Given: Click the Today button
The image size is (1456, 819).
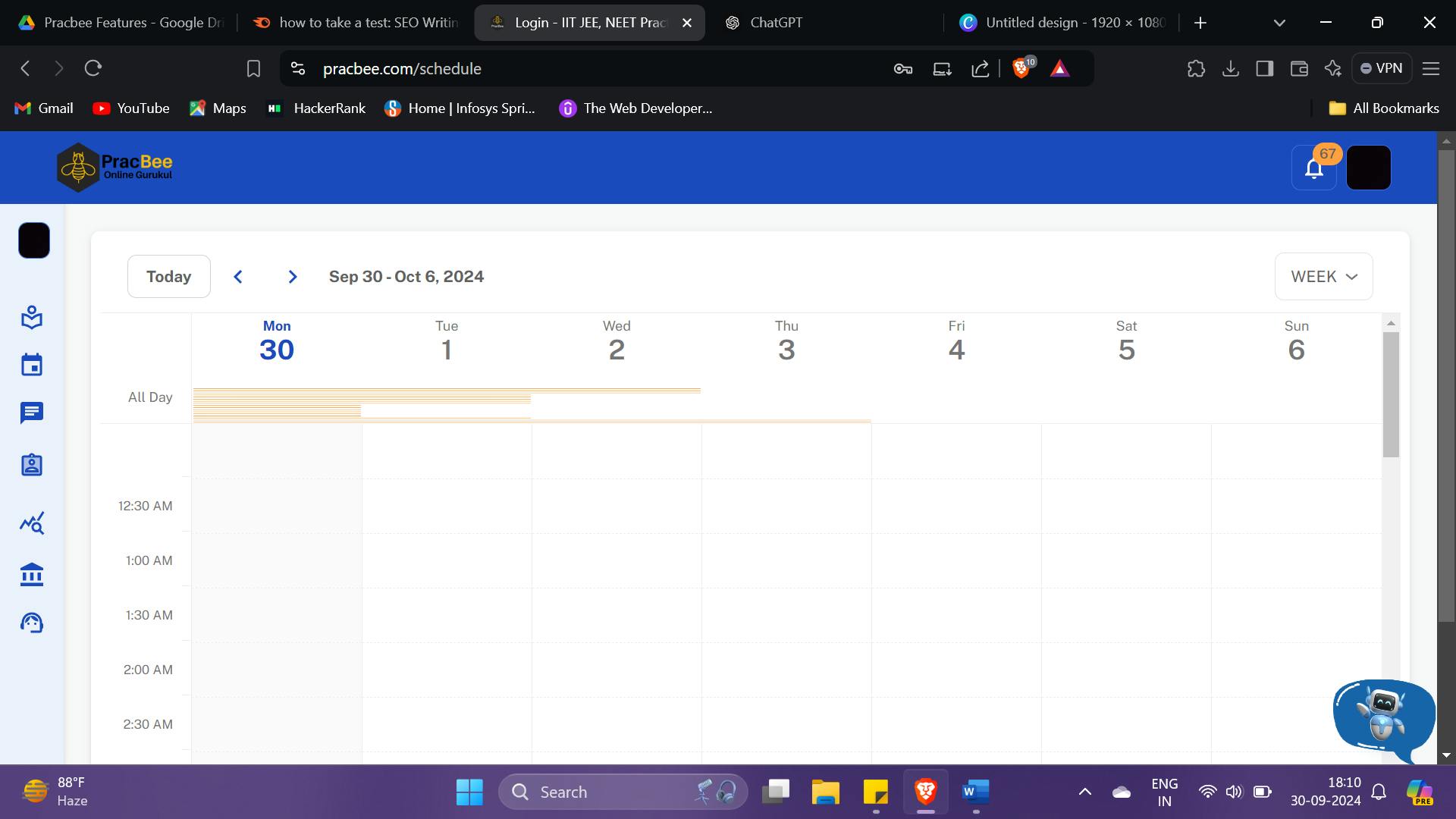Looking at the screenshot, I should pos(168,276).
